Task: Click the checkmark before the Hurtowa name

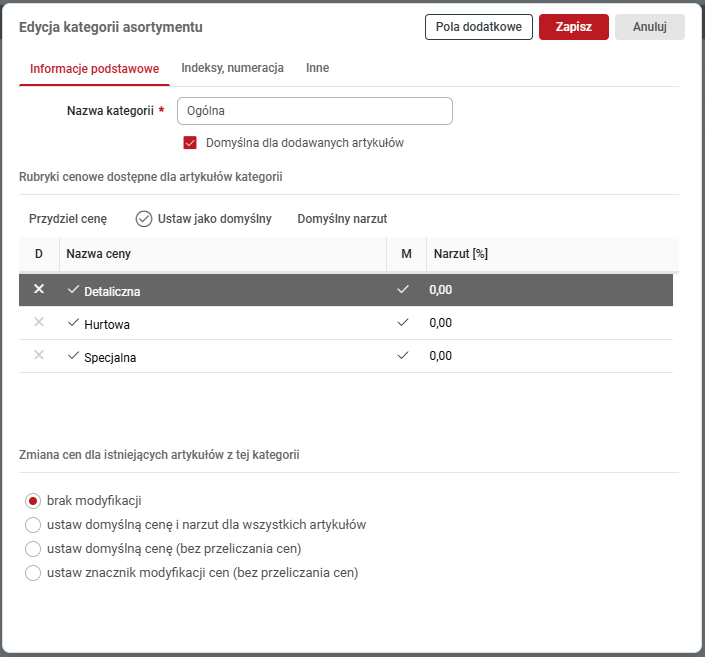Action: coord(73,323)
